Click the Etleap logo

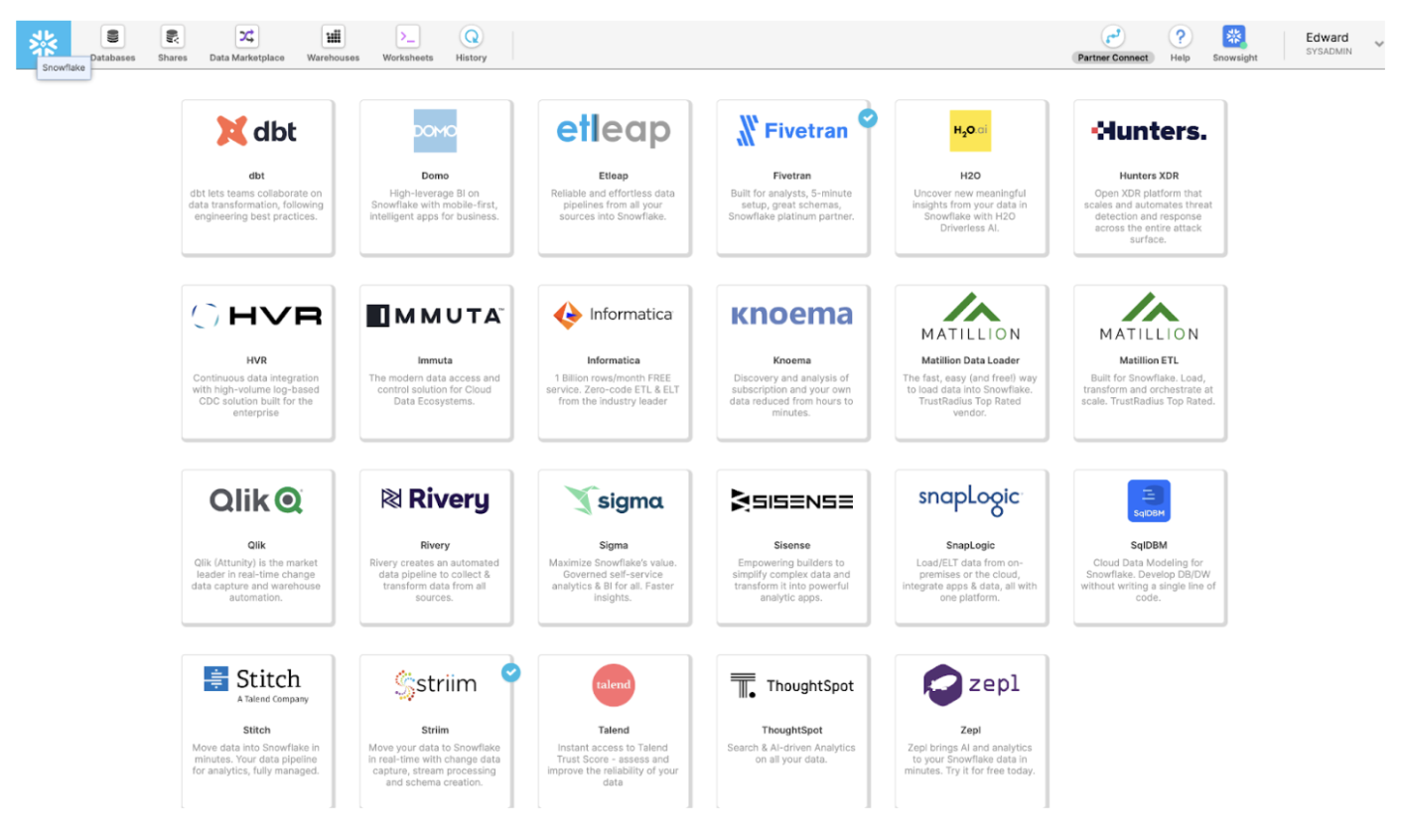(614, 130)
